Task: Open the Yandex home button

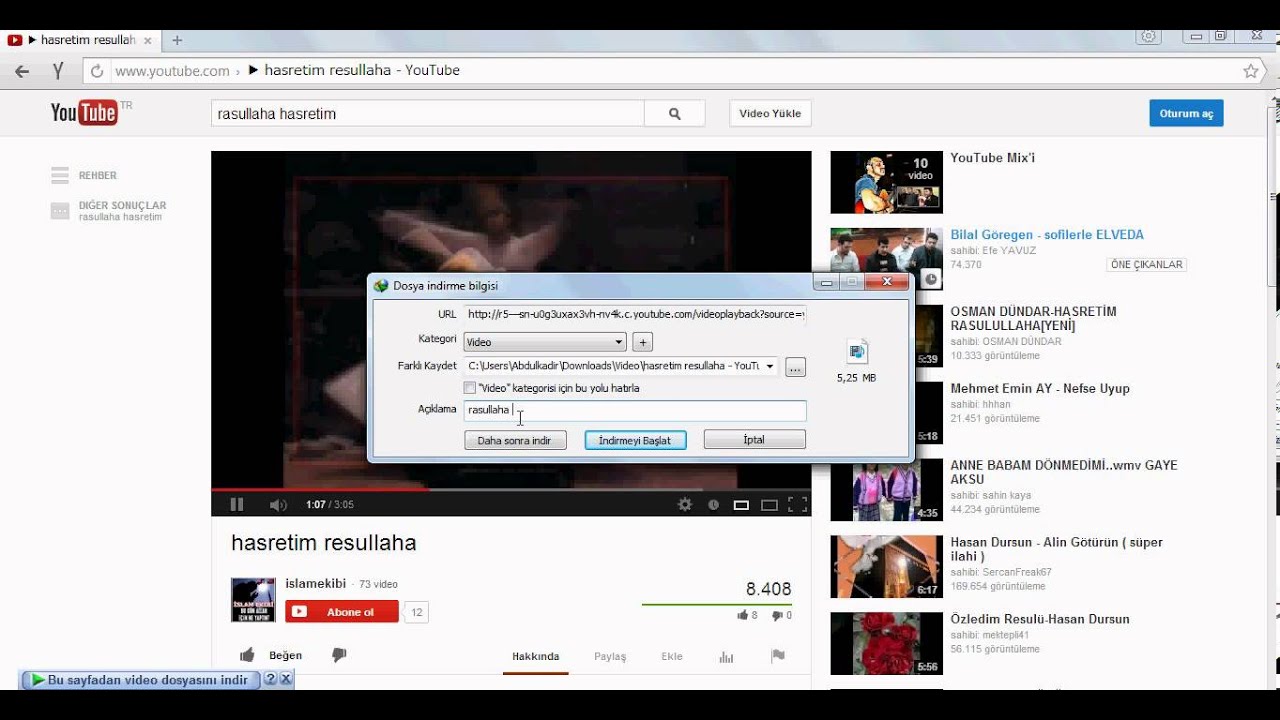Action: [x=58, y=71]
